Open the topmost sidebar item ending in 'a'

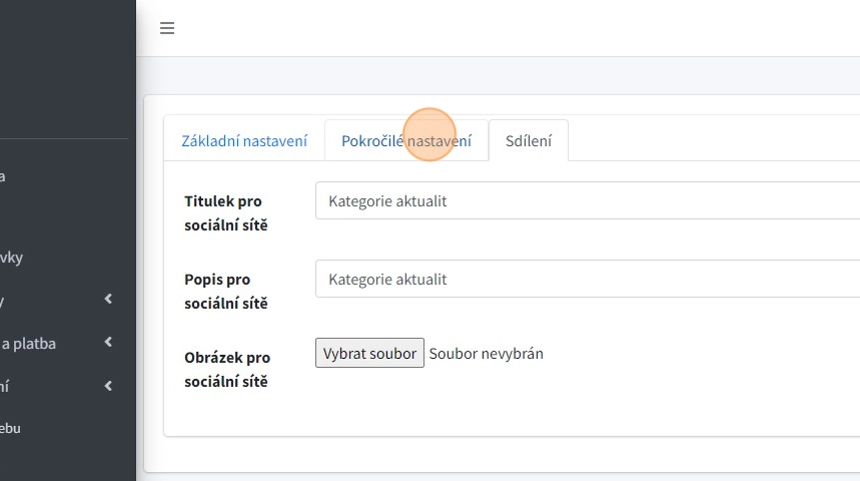point(3,176)
